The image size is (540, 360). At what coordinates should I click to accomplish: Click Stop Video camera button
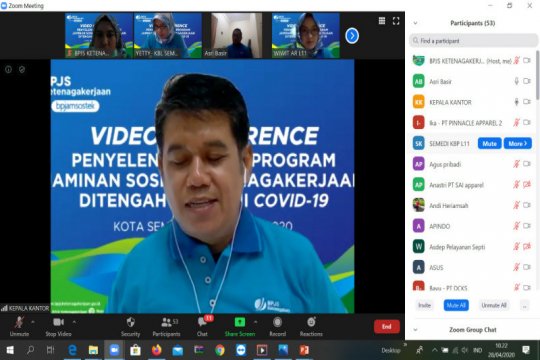[x=58, y=326]
